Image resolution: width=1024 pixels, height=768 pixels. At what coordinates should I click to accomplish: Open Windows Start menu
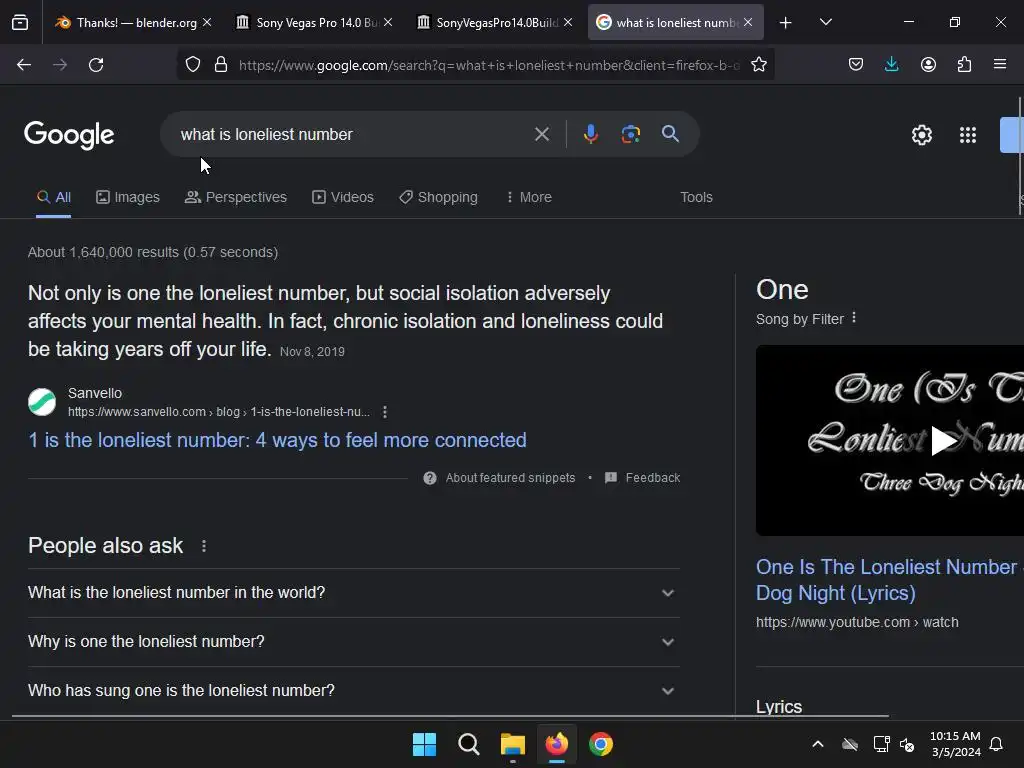pos(424,744)
